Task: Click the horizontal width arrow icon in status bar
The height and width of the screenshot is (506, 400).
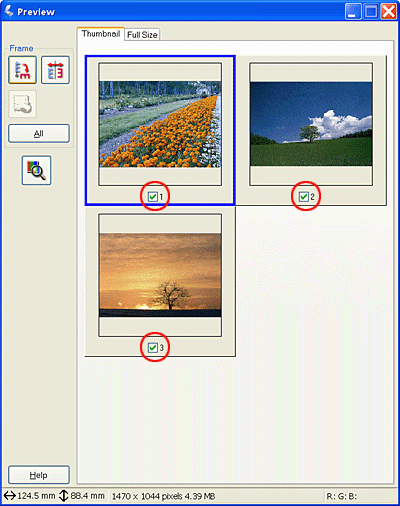Action: [x=10, y=496]
